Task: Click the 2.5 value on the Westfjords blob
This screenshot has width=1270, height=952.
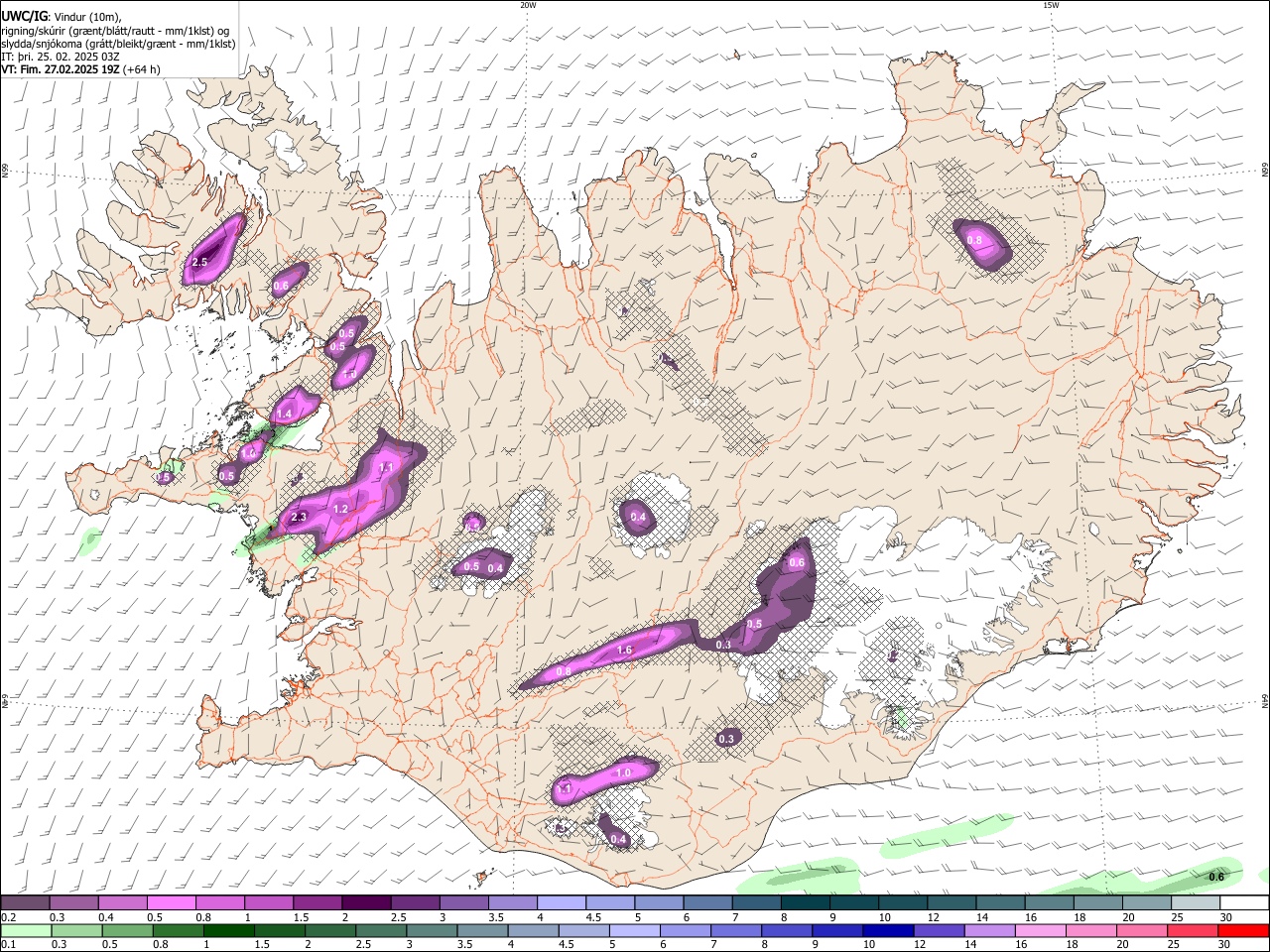Action: (x=199, y=262)
